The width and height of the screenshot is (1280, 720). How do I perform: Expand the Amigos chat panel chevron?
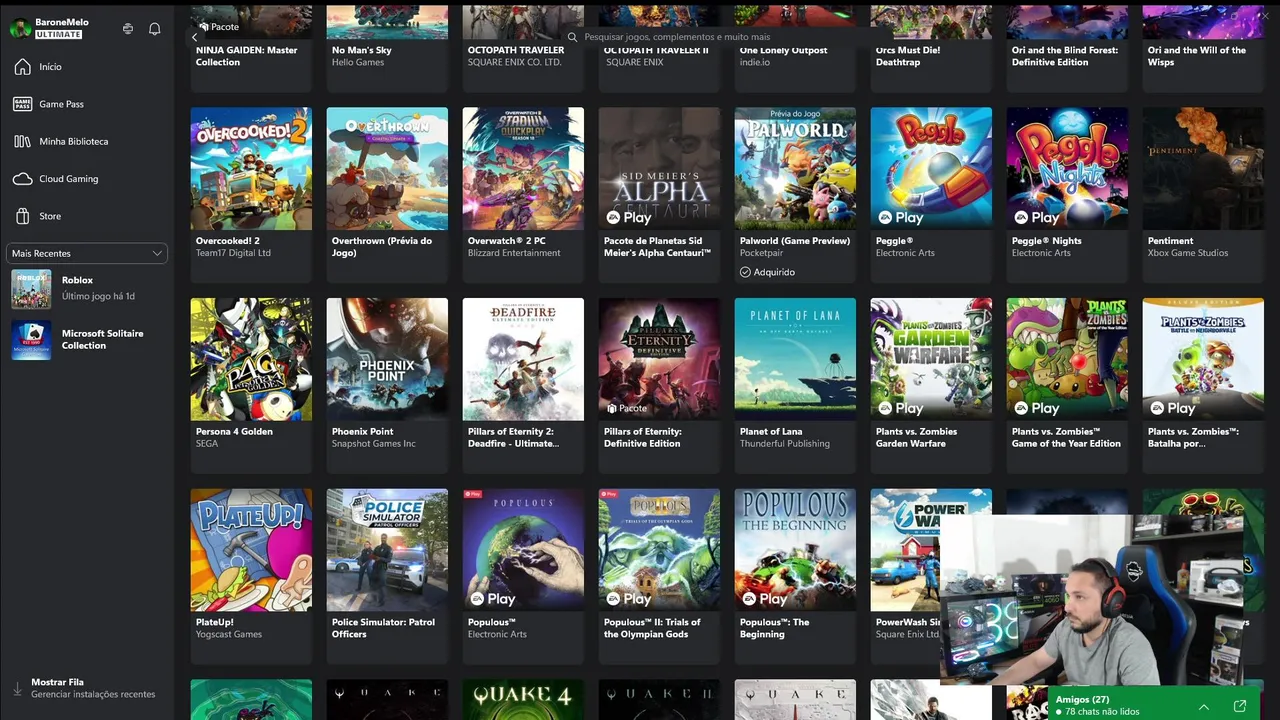click(1204, 706)
